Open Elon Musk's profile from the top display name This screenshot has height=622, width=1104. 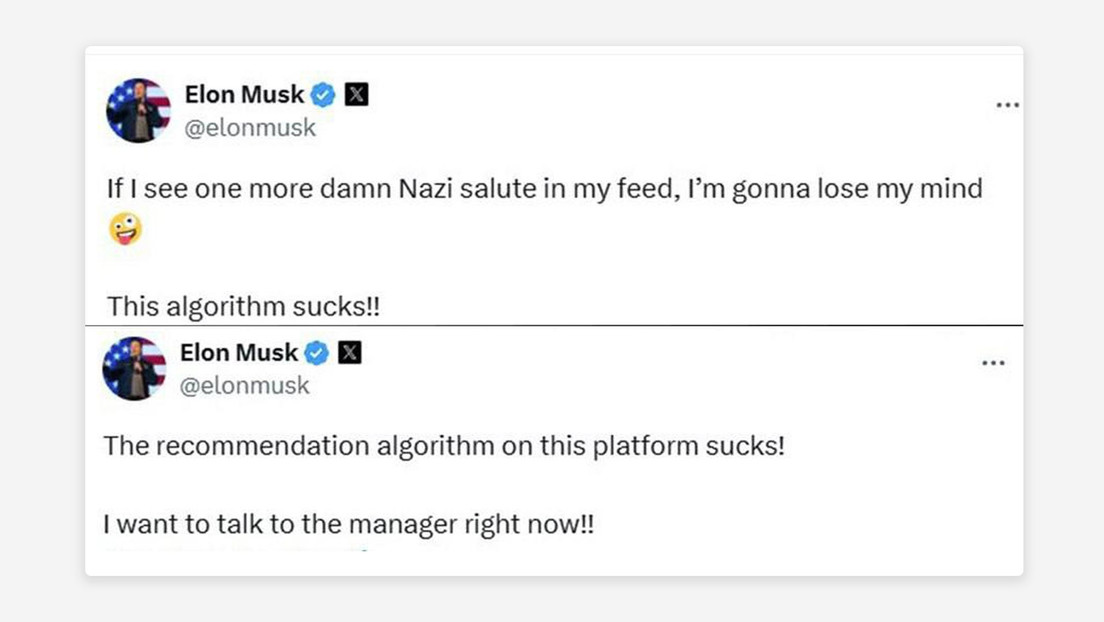(x=244, y=94)
